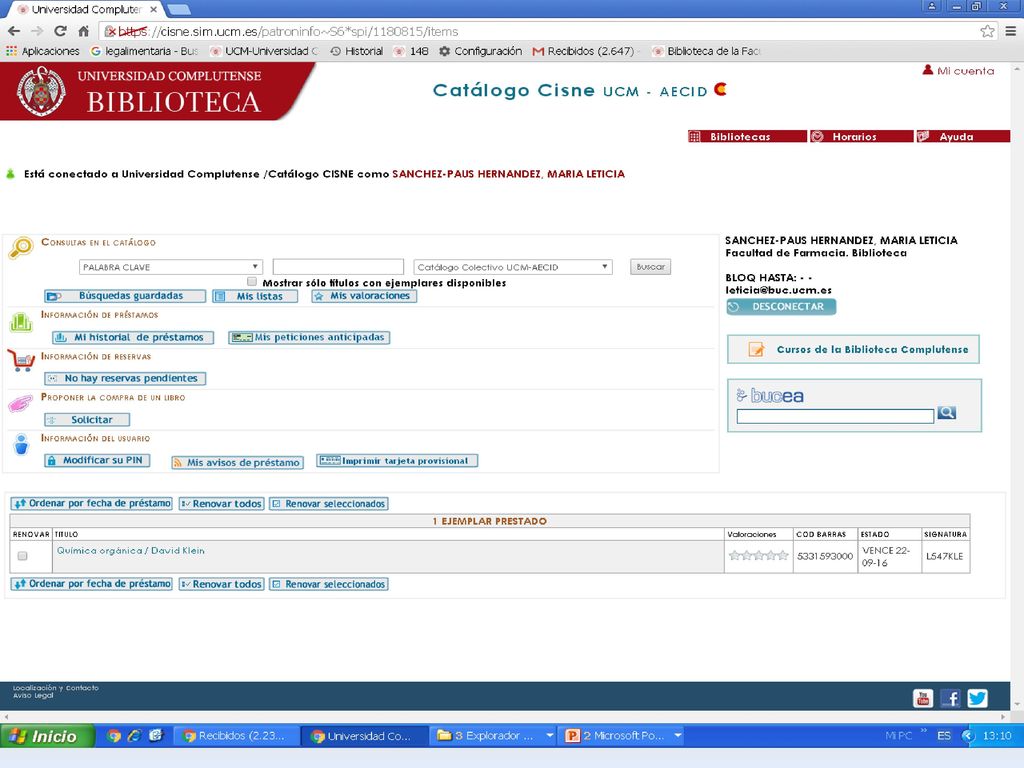Open Chrome from taskbar quick launch
1024x768 pixels.
114,736
